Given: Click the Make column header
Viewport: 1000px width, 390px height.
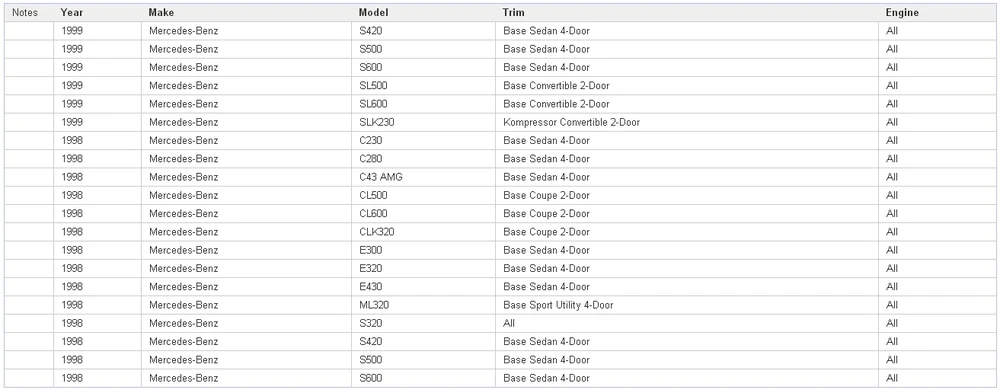Looking at the screenshot, I should (x=246, y=13).
